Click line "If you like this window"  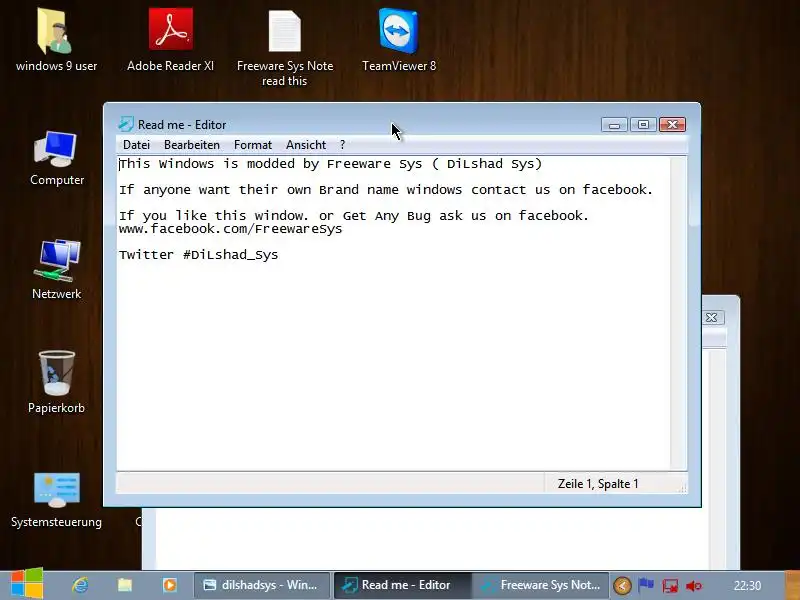point(354,216)
